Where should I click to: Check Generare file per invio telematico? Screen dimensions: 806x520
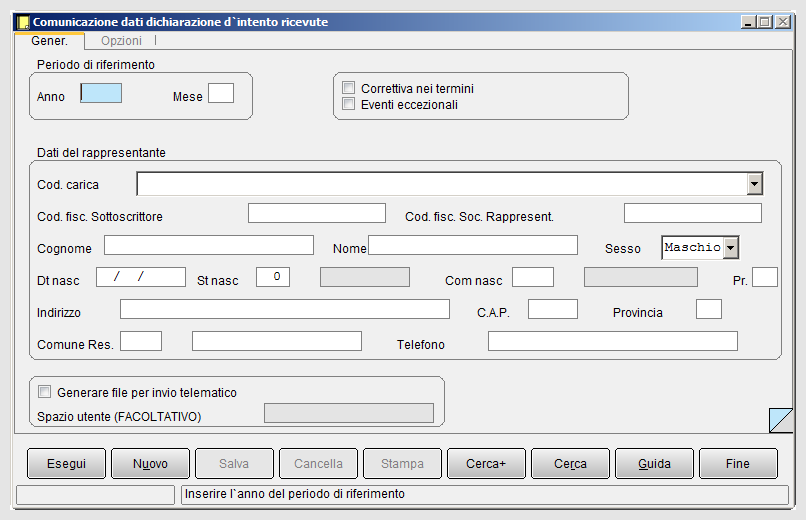45,392
